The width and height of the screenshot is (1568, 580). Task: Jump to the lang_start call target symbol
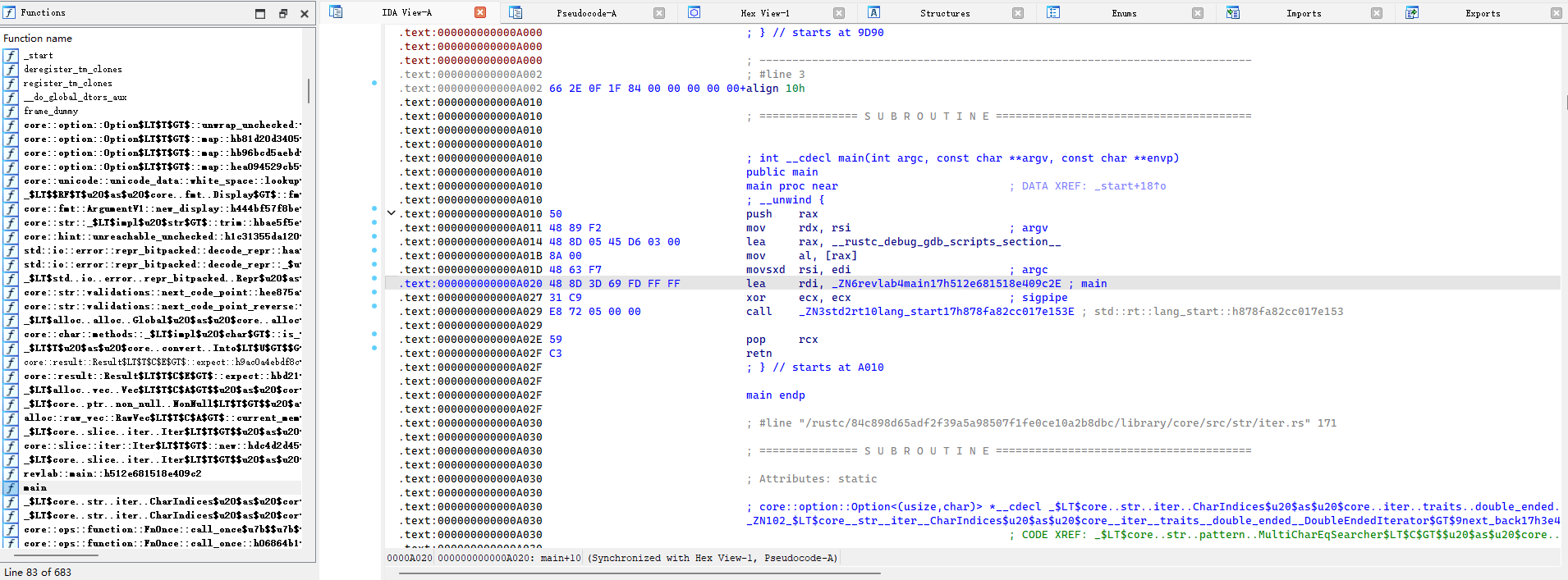[936, 312]
